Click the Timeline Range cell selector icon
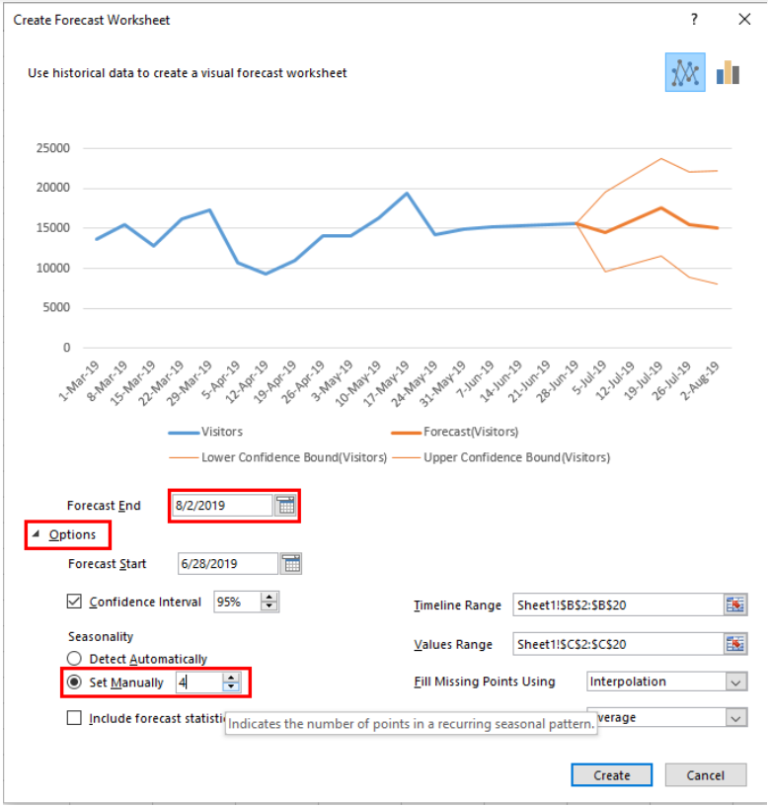This screenshot has height=806, width=768. 736,605
